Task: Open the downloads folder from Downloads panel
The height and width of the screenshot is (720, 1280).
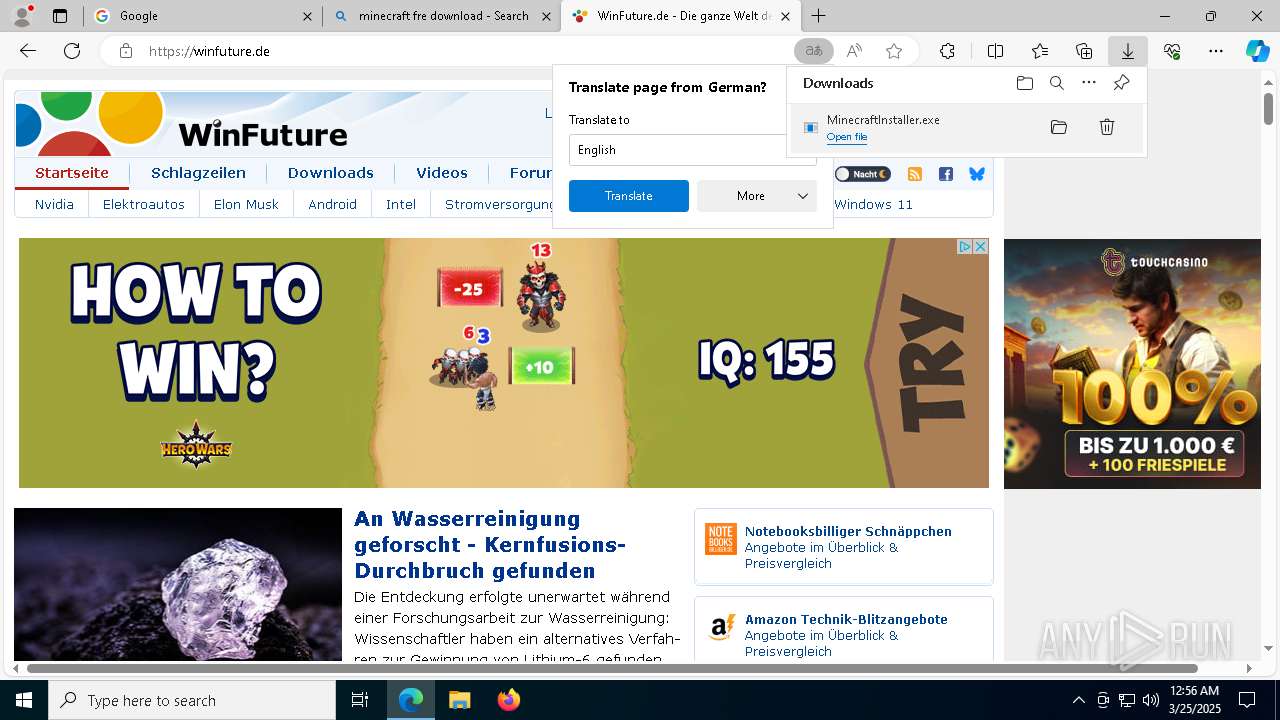Action: click(x=1024, y=83)
